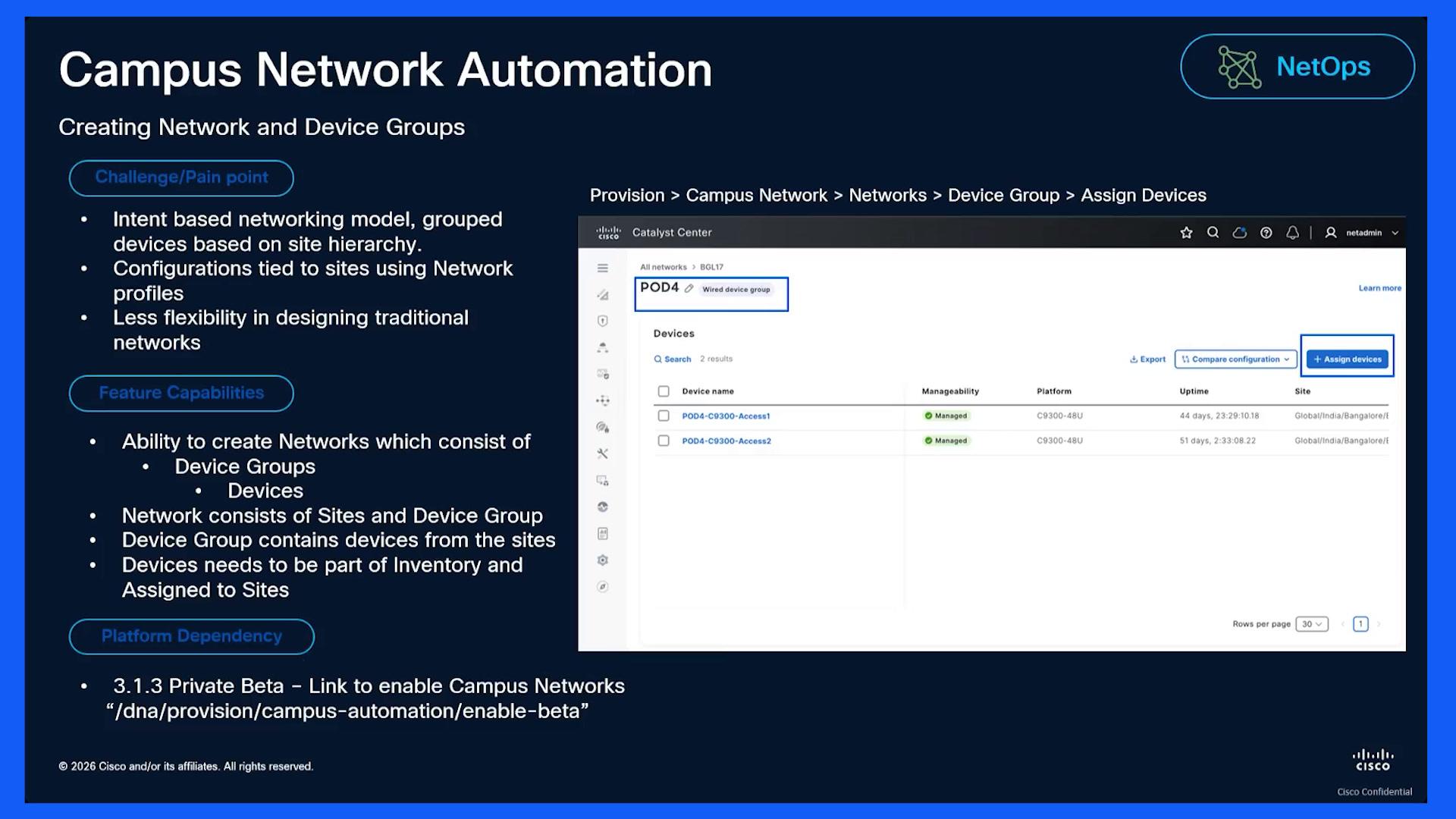Screen dimensions: 1456x819
Task: Go to BGL17 breadcrumb
Action: [x=711, y=267]
